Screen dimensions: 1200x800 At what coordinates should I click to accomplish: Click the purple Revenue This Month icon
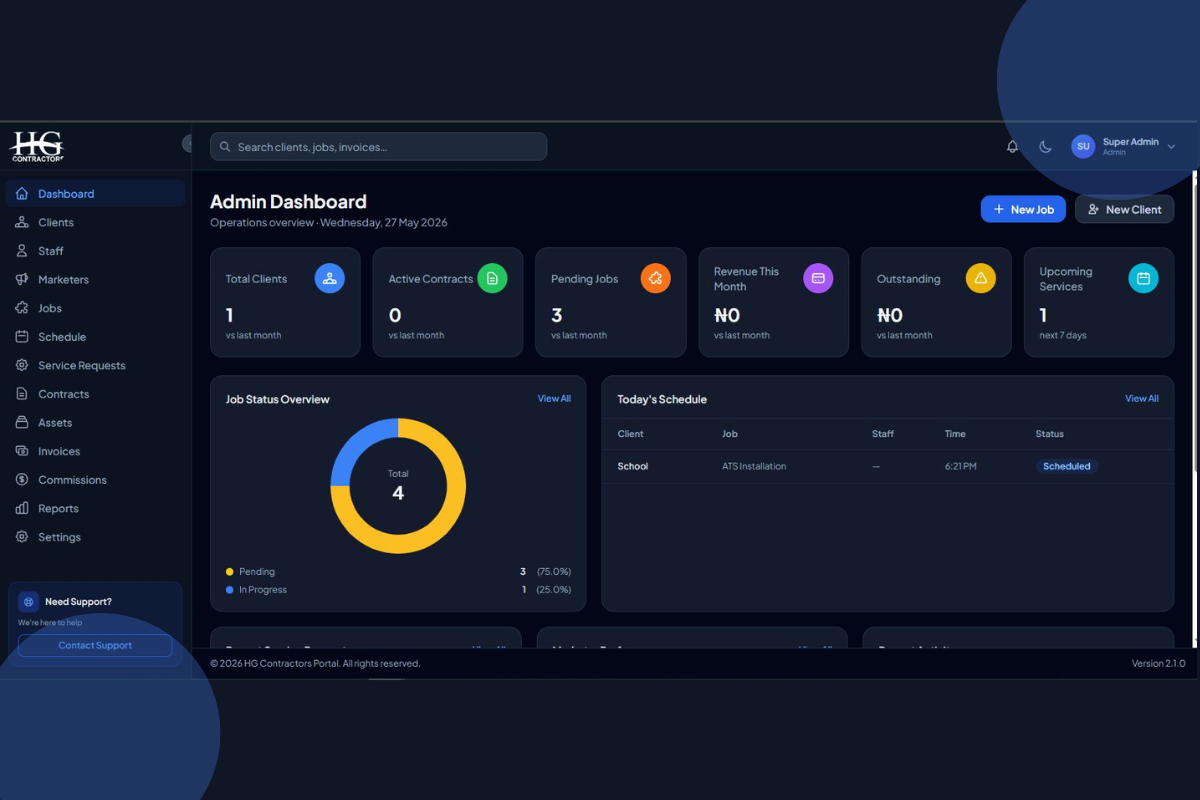click(x=818, y=278)
